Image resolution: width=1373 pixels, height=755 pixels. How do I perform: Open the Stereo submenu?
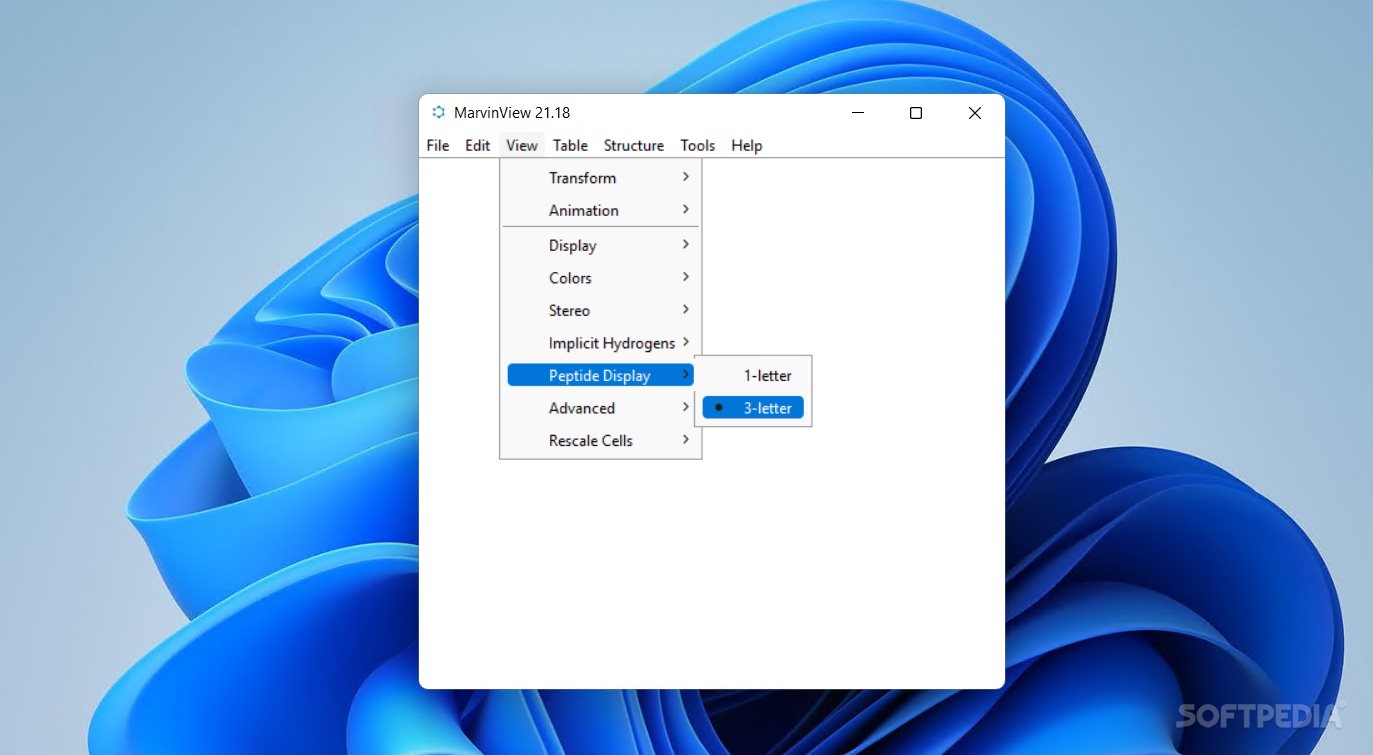pyautogui.click(x=601, y=310)
